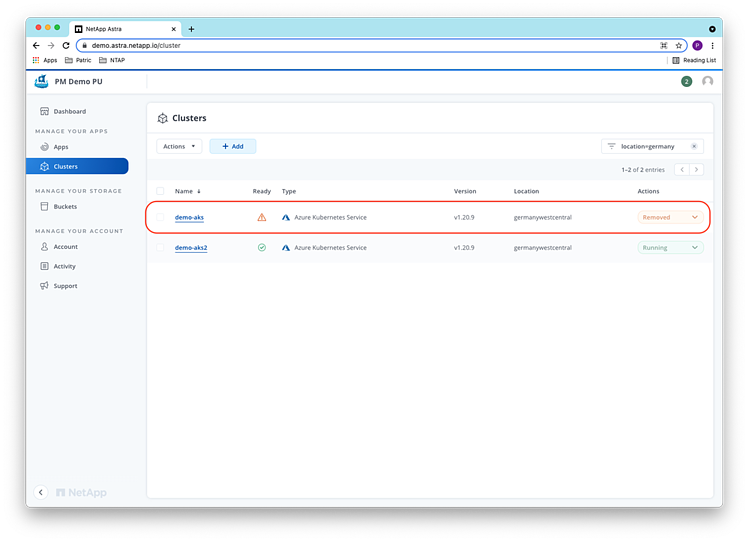Expand the Running status dropdown for demo-aks2
This screenshot has height=542, width=749.
tap(694, 247)
